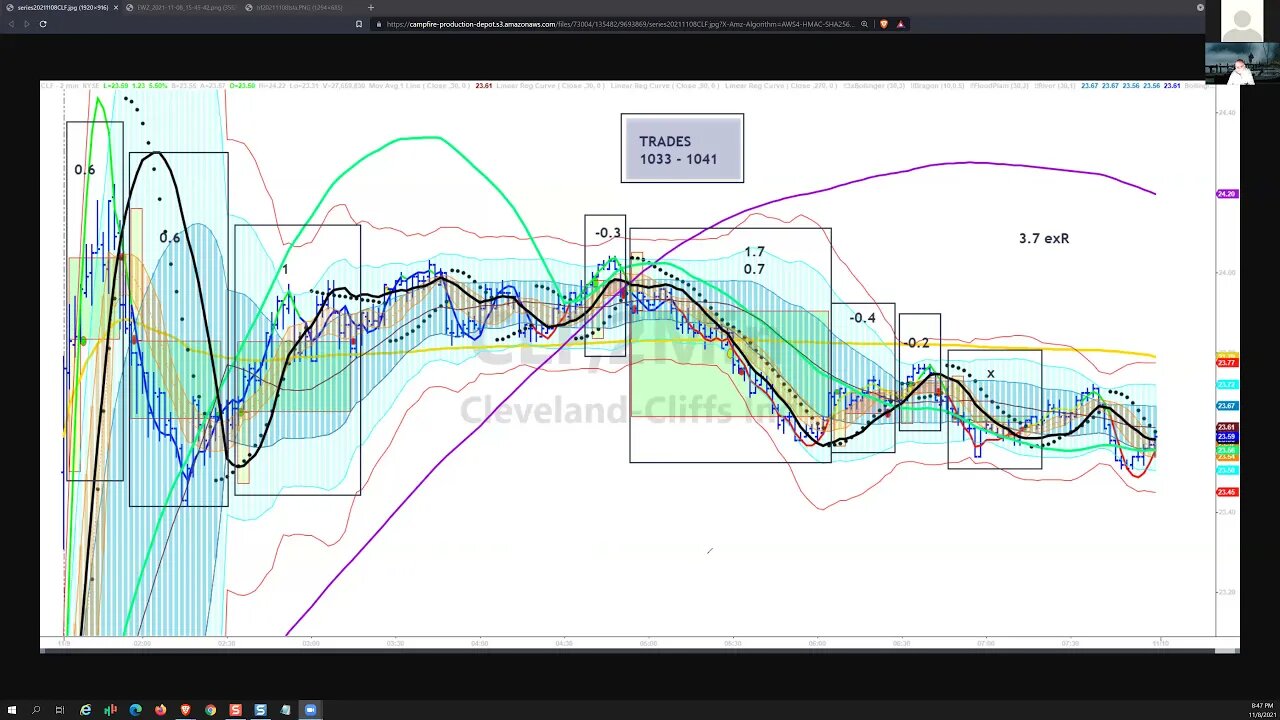Click the address bar URL
1280x720 pixels.
[620, 24]
